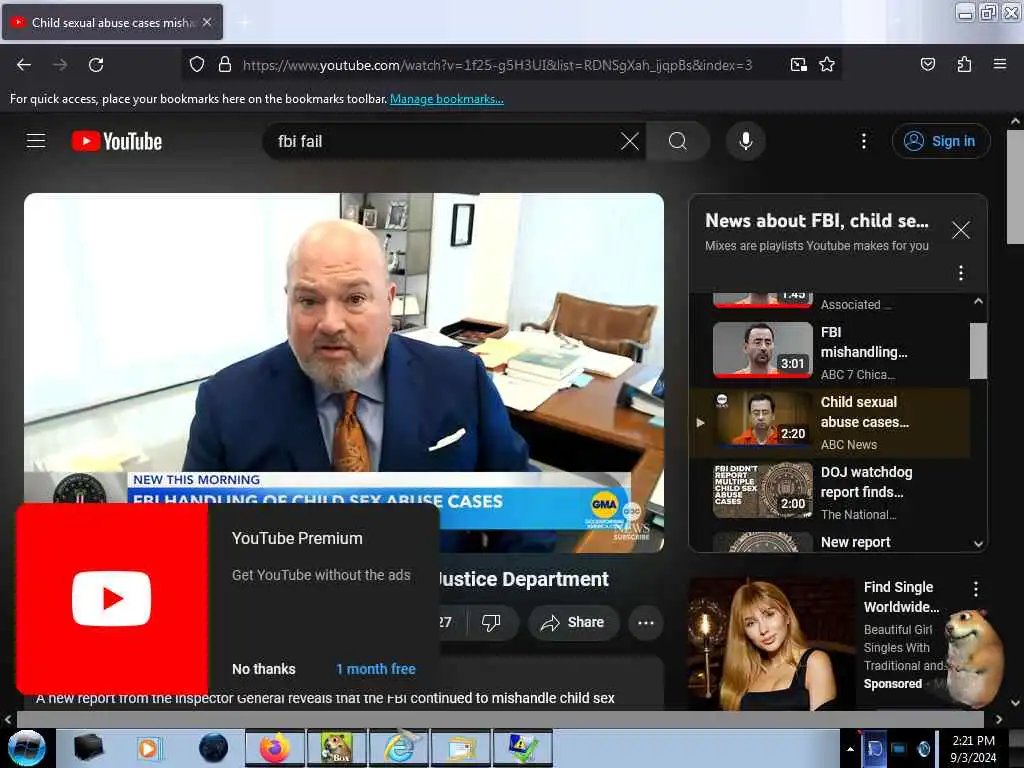Click the YouTube Premium red logo tile
Screen dimensions: 1024x768
(112, 598)
